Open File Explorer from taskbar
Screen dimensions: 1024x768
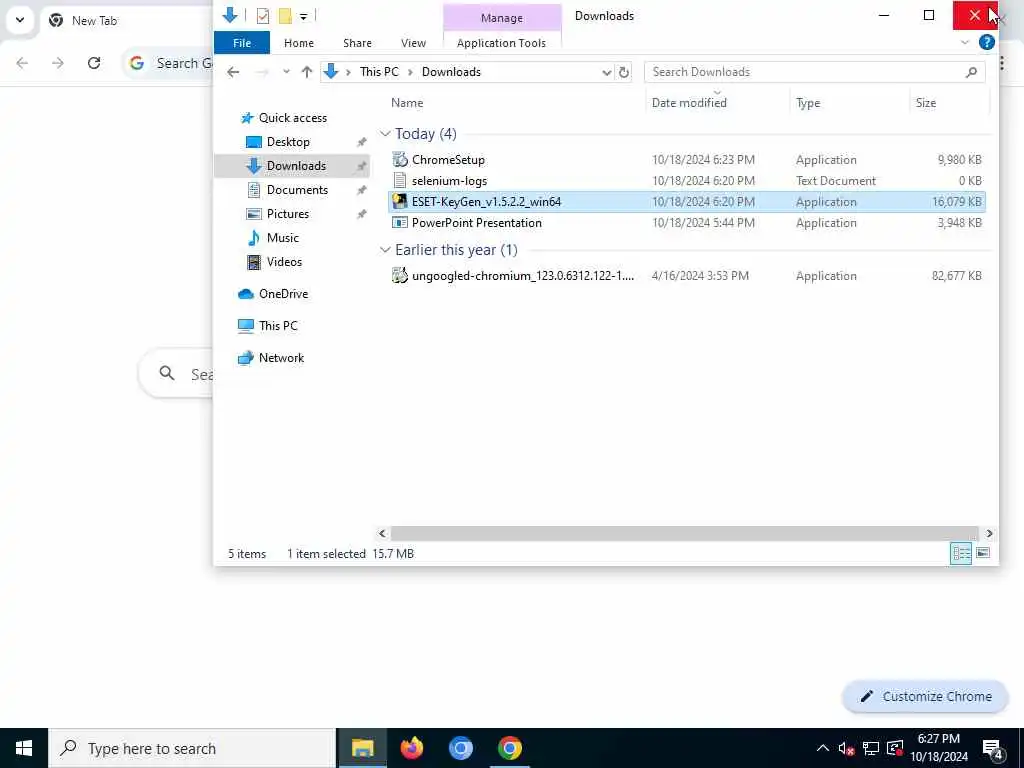coord(362,748)
